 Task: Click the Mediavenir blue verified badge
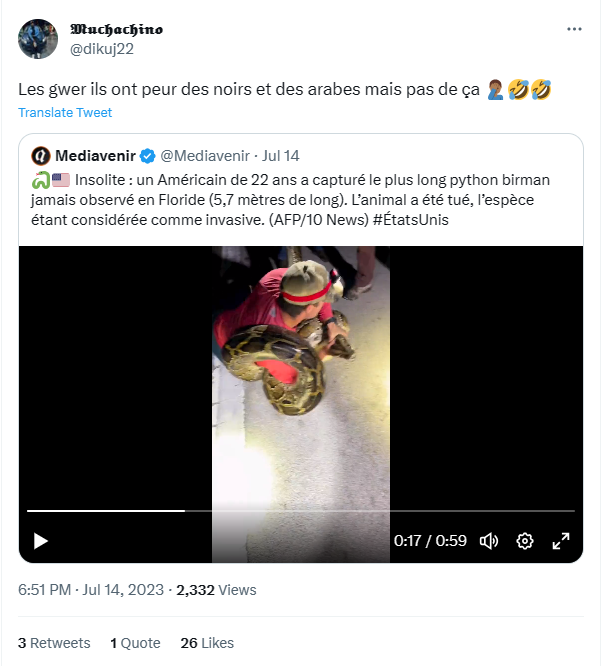click(x=147, y=156)
